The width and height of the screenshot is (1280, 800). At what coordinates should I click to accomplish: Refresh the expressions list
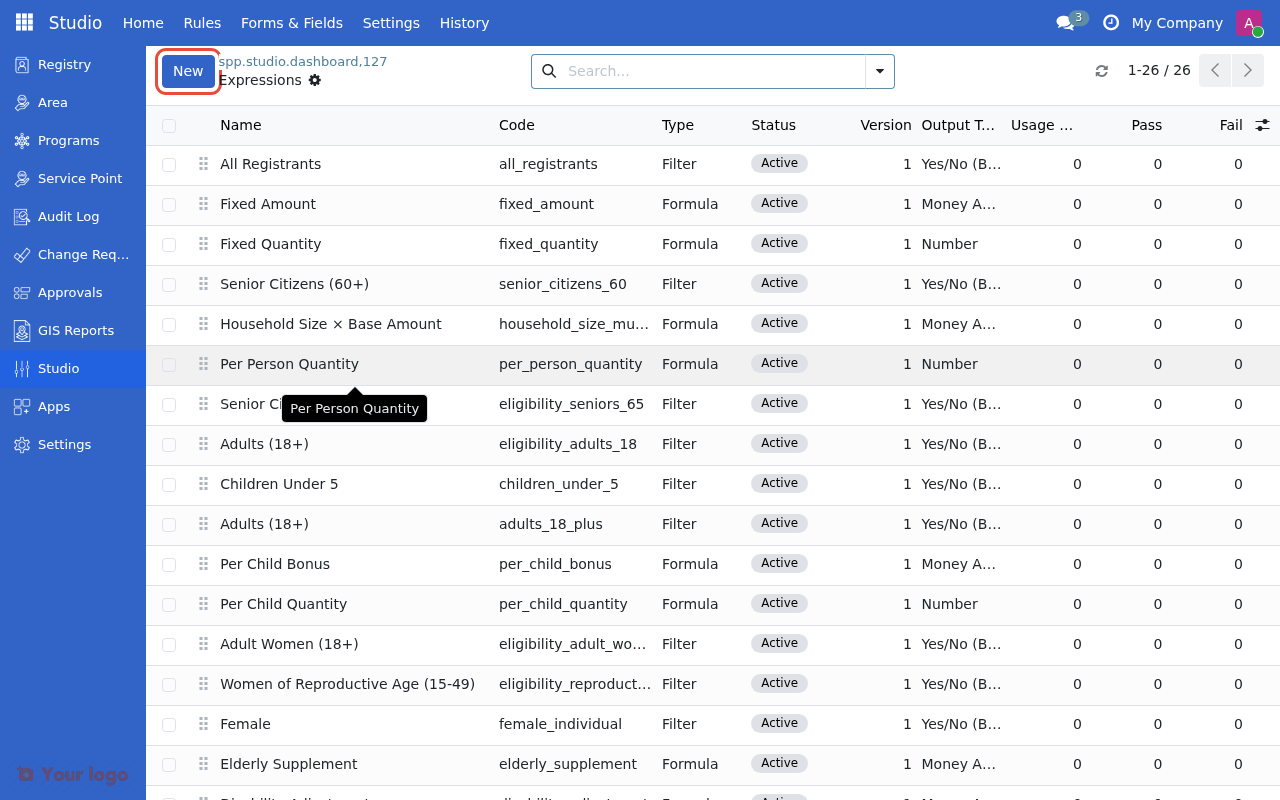pos(1101,70)
